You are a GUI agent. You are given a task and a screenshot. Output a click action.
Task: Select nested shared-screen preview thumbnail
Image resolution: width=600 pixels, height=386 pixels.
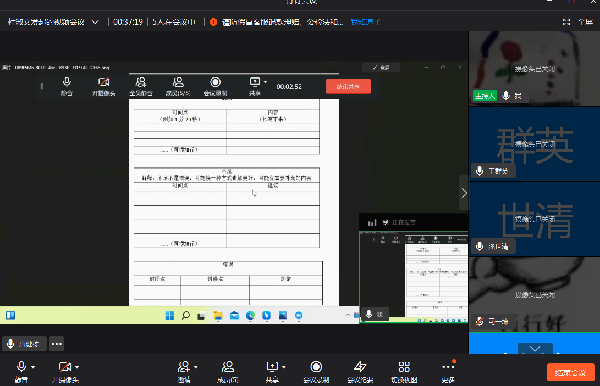(x=414, y=277)
